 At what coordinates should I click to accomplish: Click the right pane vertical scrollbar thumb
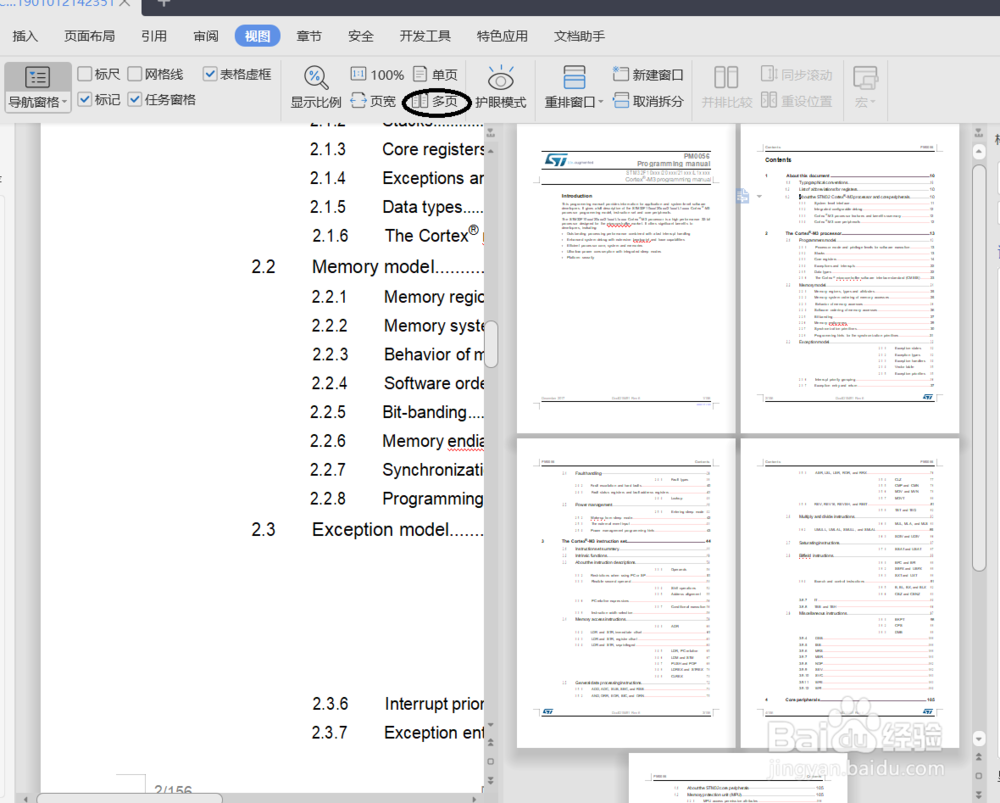979,368
